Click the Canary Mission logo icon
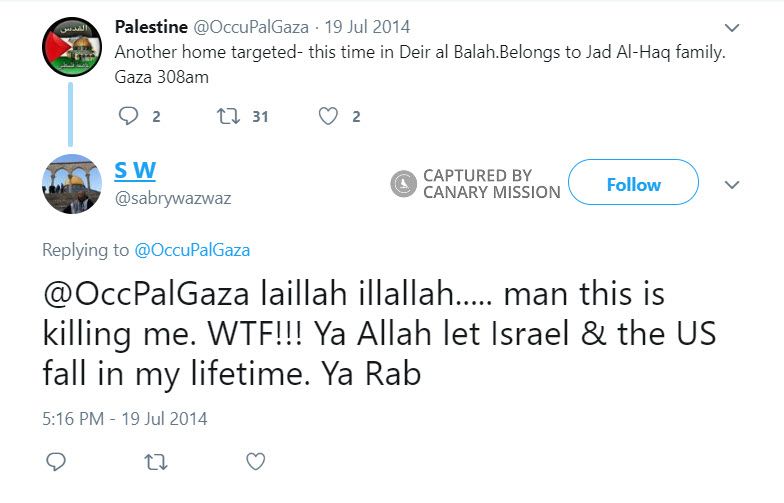The height and width of the screenshot is (503, 784). coord(404,184)
